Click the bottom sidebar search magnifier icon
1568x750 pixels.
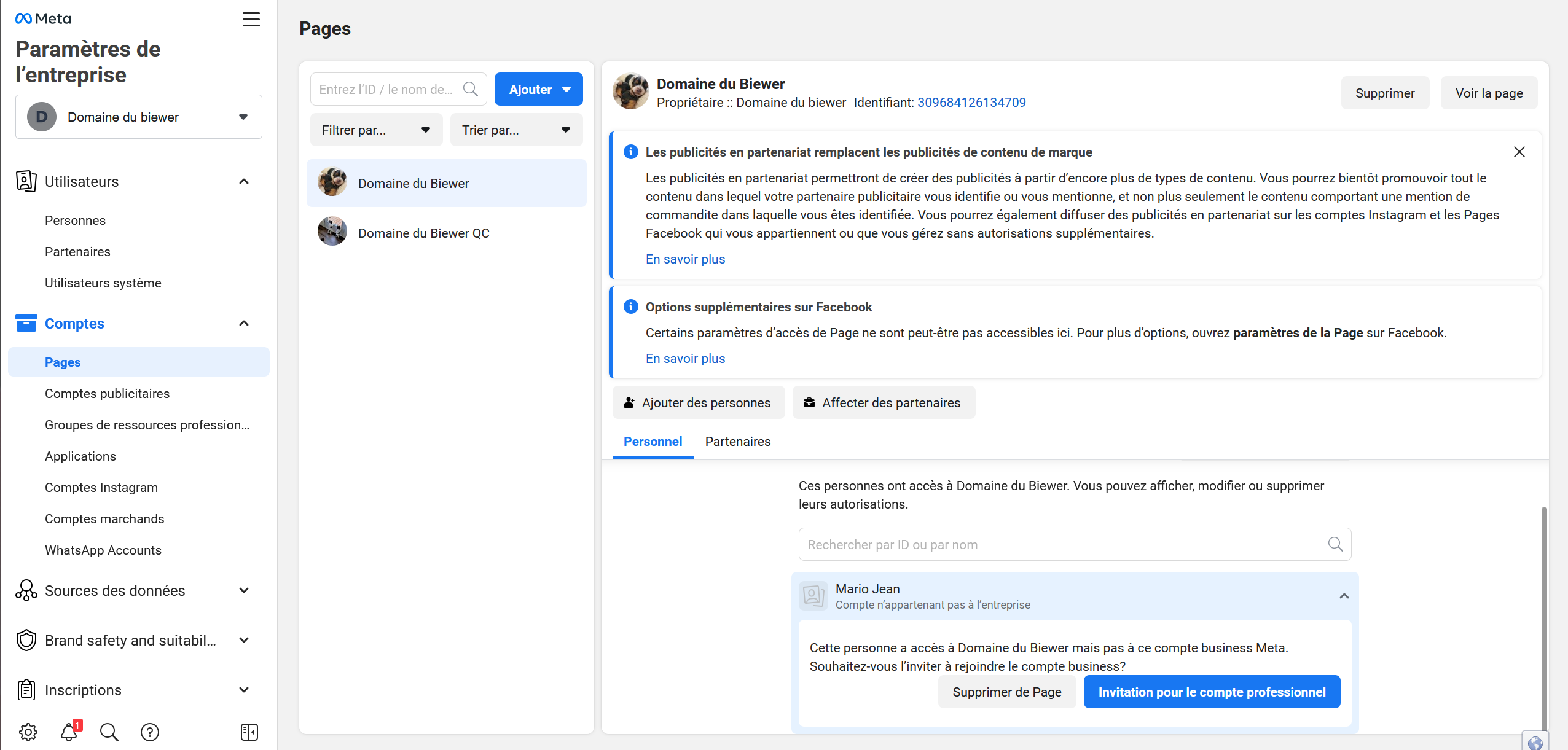[109, 732]
